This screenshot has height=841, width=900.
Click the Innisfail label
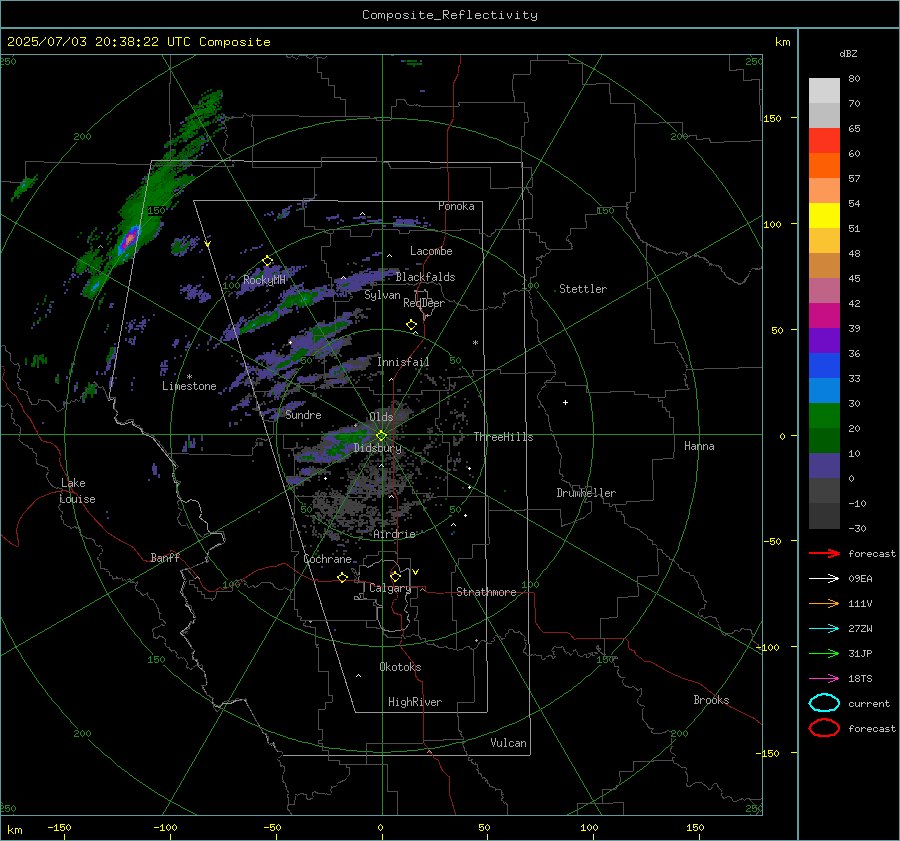coord(403,362)
